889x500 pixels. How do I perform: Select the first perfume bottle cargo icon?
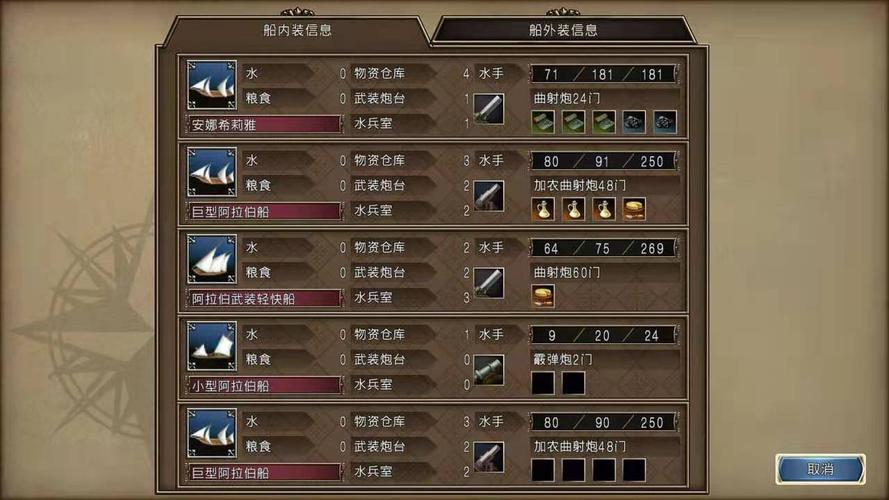543,209
